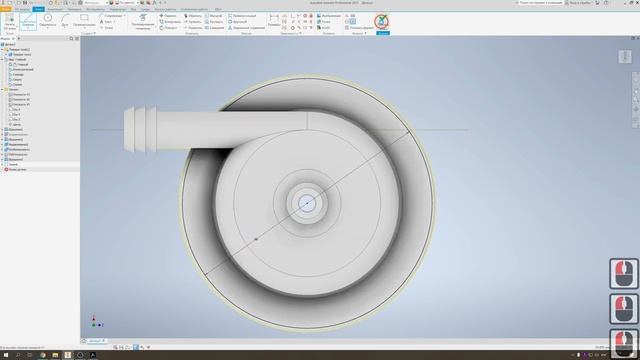The width and height of the screenshot is (640, 360).
Task: Select the Дуга (Arc) tool
Action: 65,20
